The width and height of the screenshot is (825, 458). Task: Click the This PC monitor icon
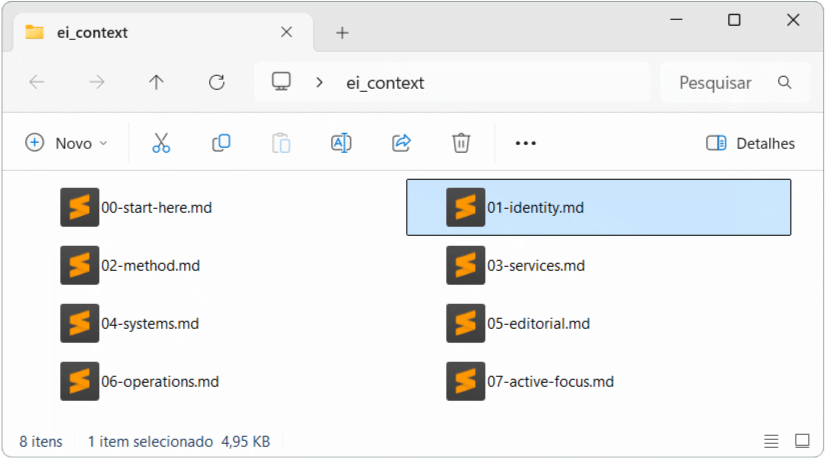(282, 82)
